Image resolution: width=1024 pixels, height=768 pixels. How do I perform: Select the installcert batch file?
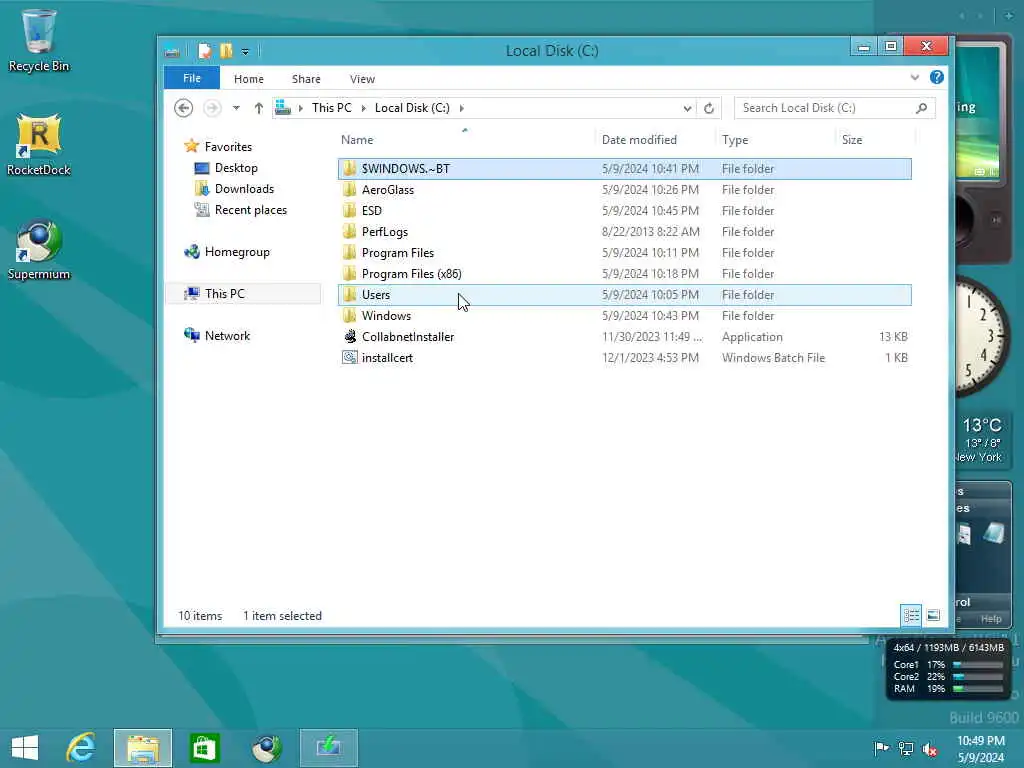(624, 357)
